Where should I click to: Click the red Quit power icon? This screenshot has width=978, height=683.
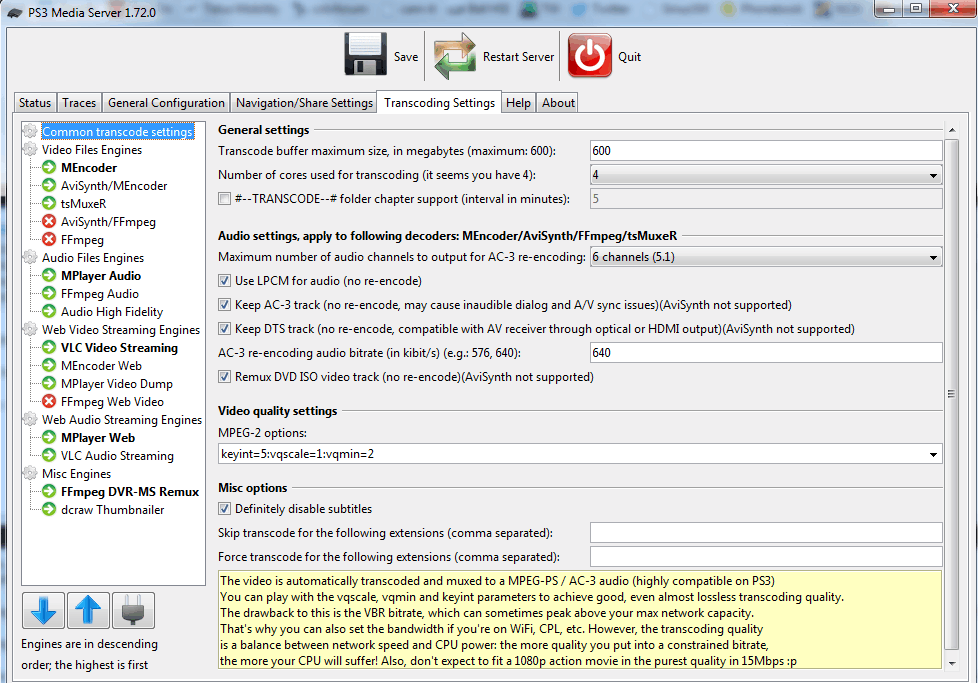(x=589, y=56)
